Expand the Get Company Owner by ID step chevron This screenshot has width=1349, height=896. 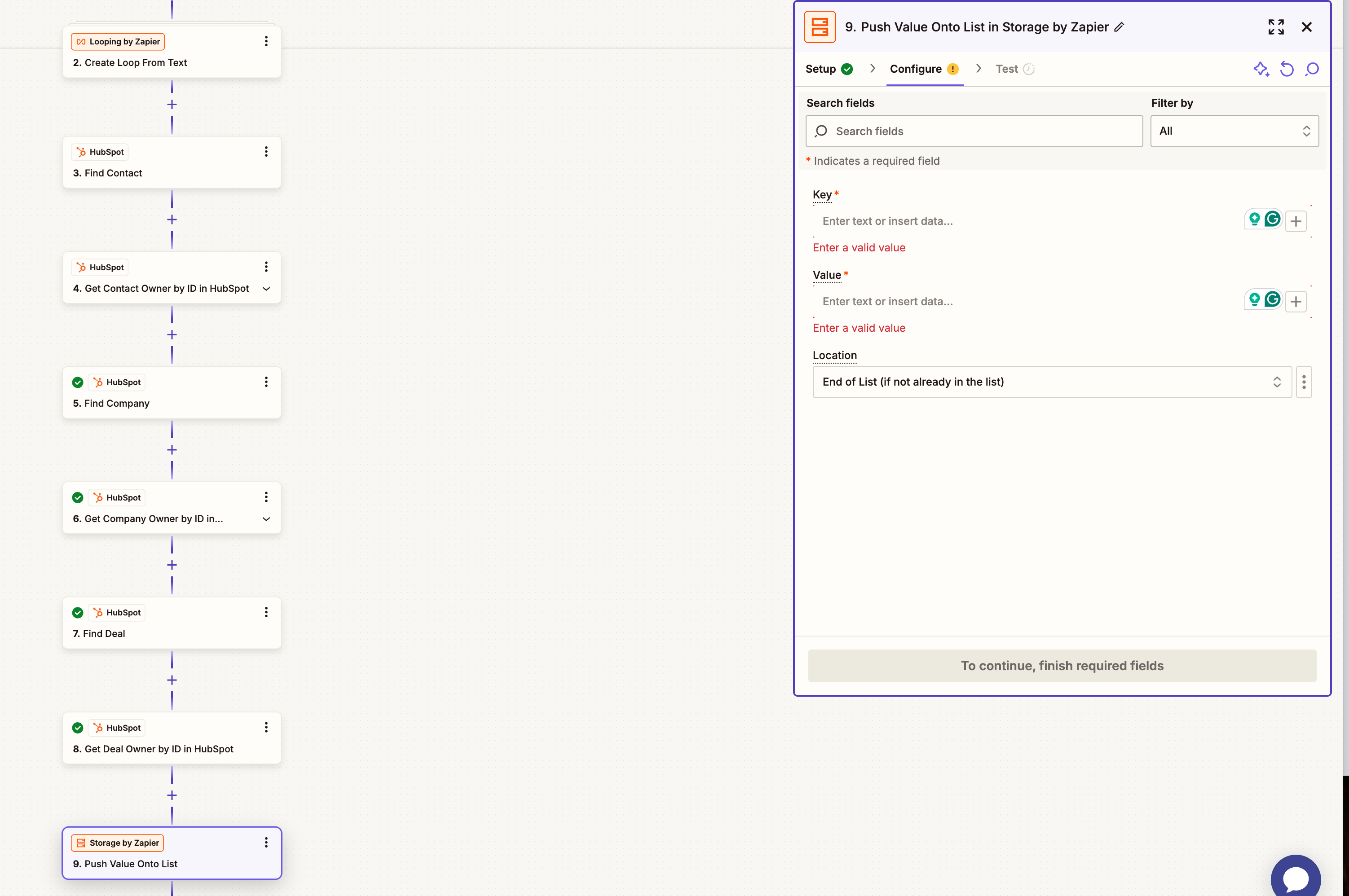point(266,519)
